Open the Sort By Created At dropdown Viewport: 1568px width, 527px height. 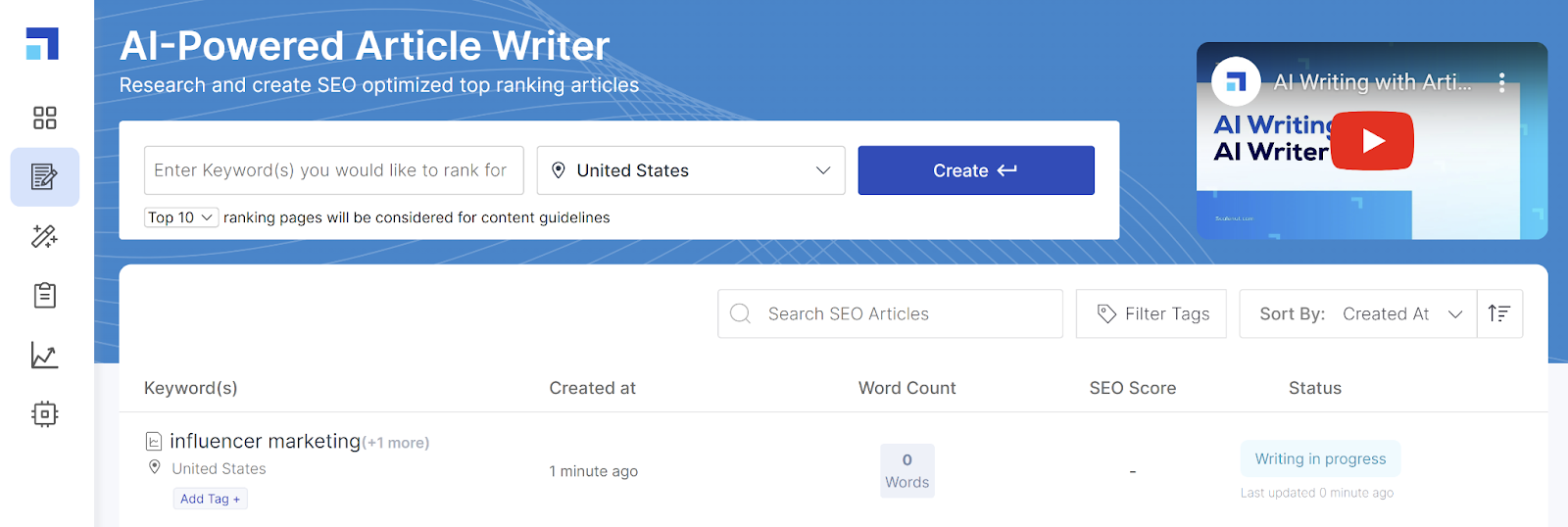click(1358, 313)
